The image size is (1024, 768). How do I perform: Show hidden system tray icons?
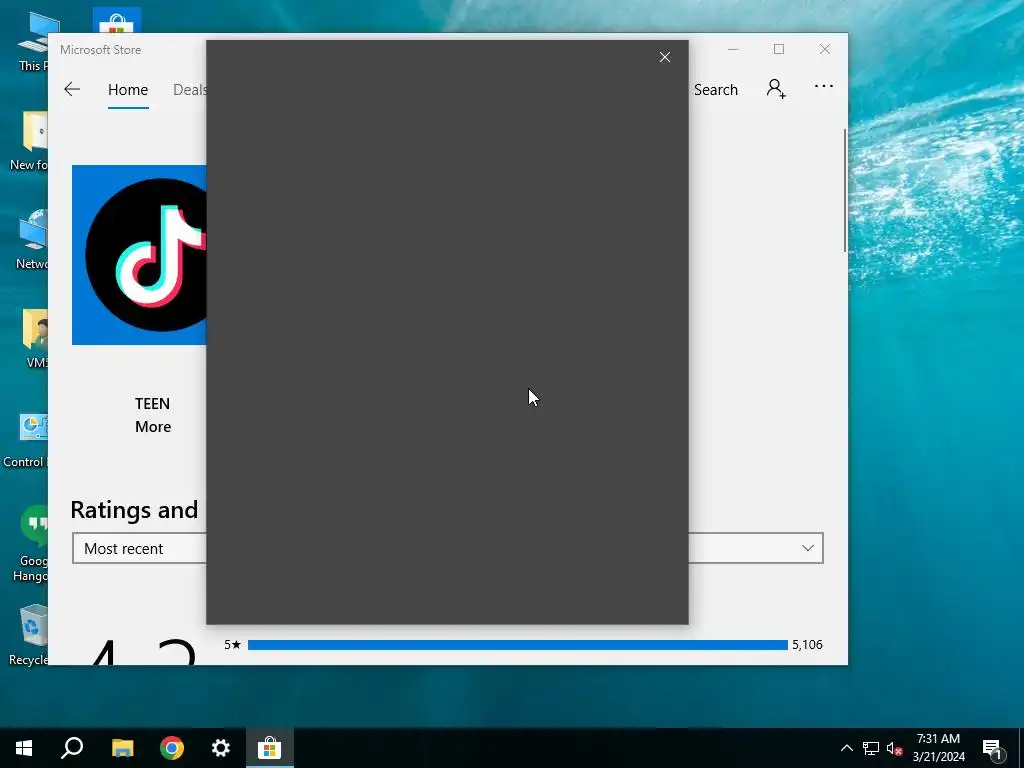[846, 748]
